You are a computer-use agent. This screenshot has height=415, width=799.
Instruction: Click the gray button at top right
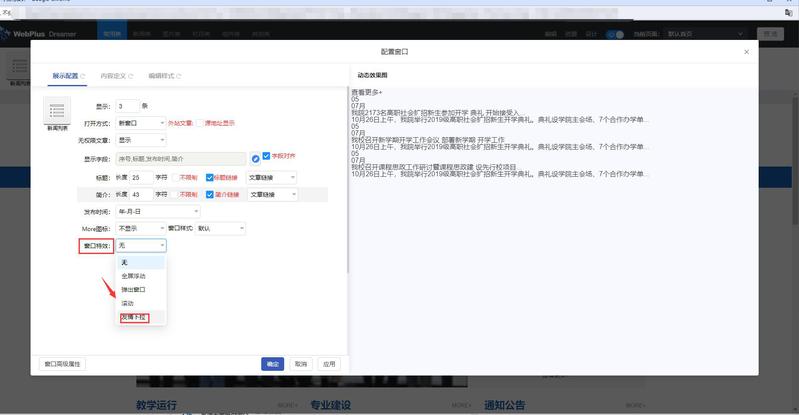(770, 34)
